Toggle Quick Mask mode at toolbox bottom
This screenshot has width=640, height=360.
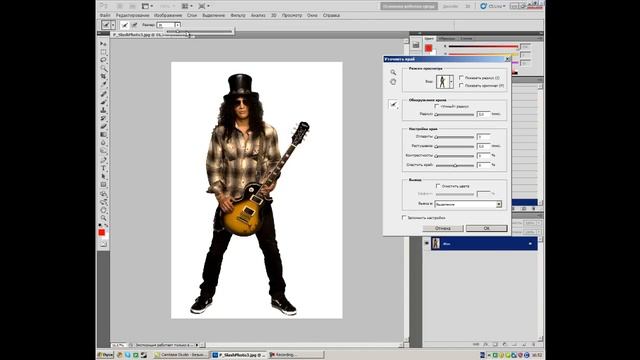pos(103,244)
